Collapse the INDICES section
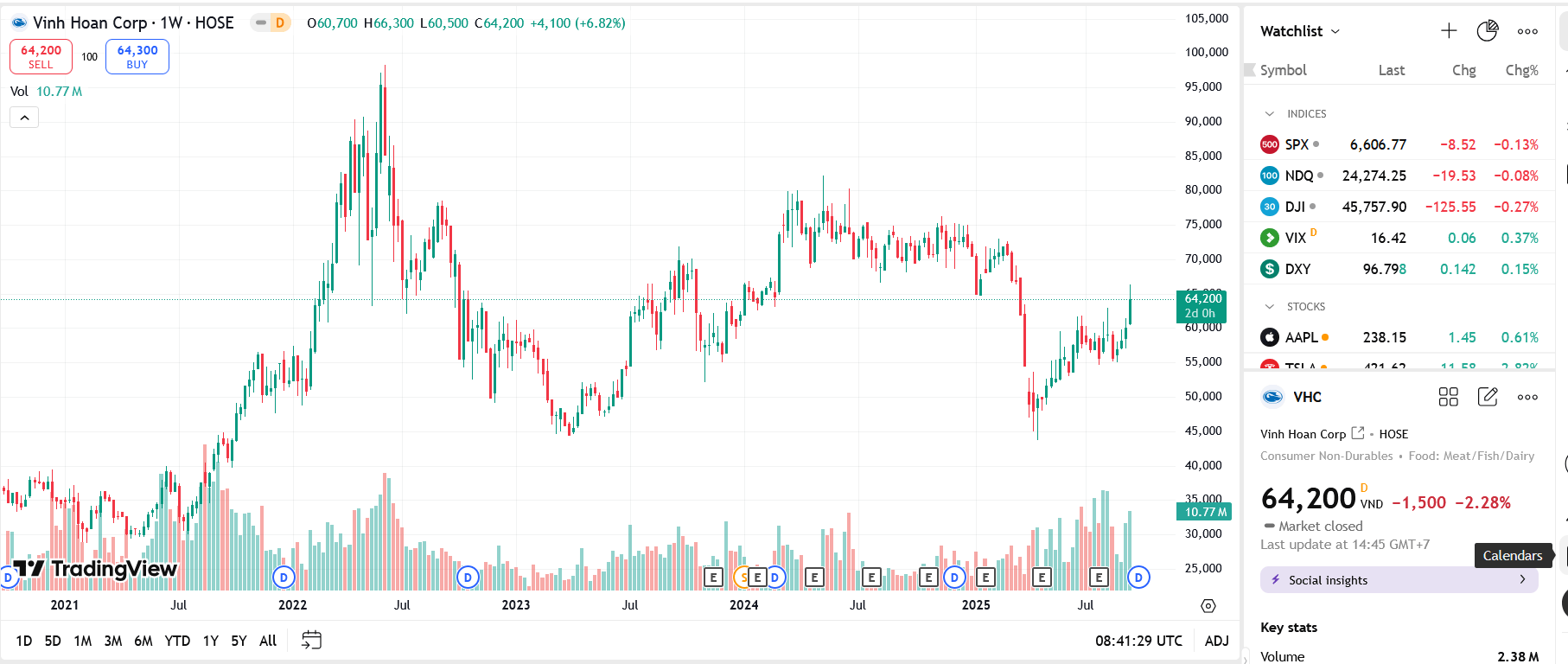1568x664 pixels. point(1269,113)
